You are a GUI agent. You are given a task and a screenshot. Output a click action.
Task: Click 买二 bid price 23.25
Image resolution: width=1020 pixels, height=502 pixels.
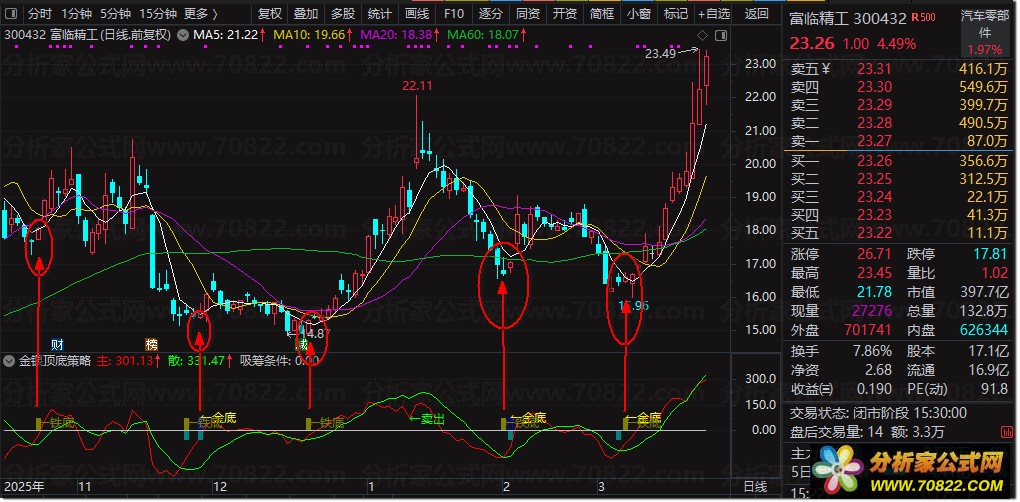click(x=874, y=179)
